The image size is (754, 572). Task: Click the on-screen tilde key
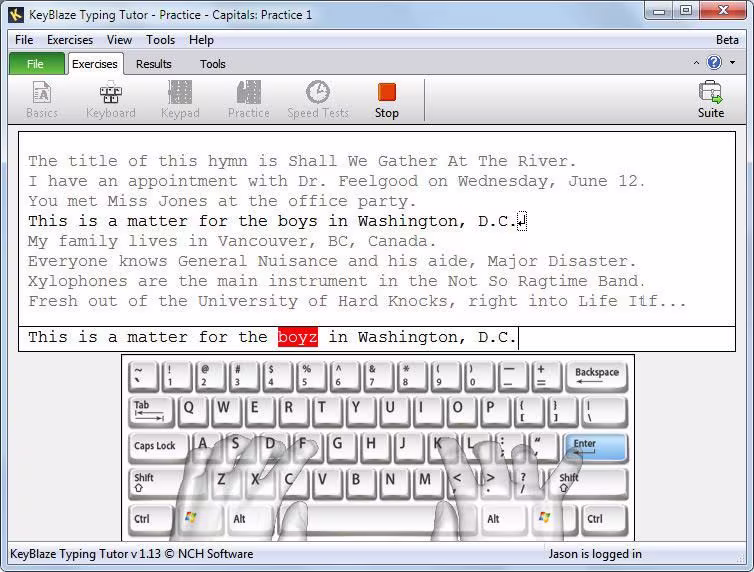(x=143, y=376)
